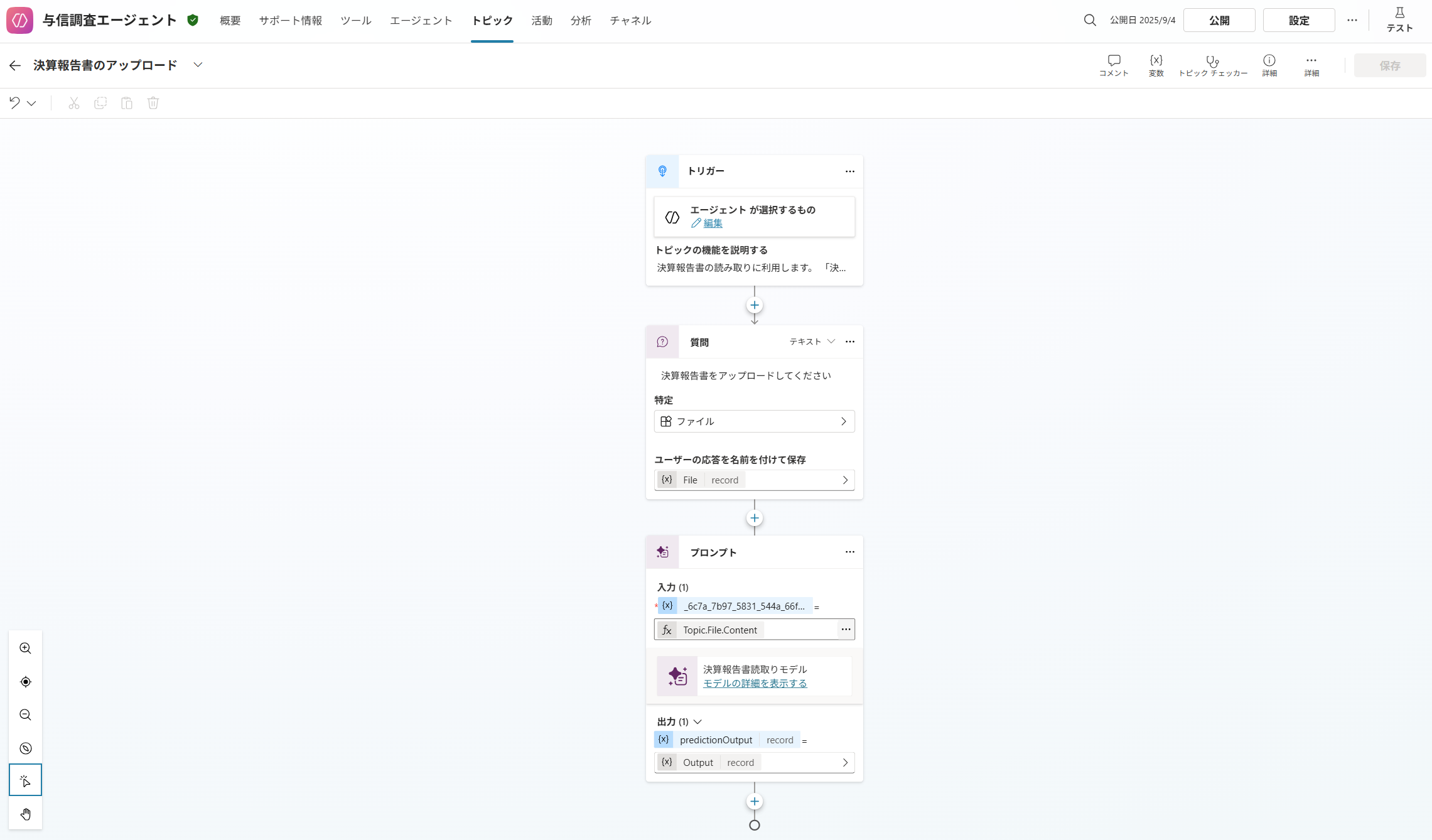
Task: Click the search magnifier icon
Action: (x=1090, y=20)
